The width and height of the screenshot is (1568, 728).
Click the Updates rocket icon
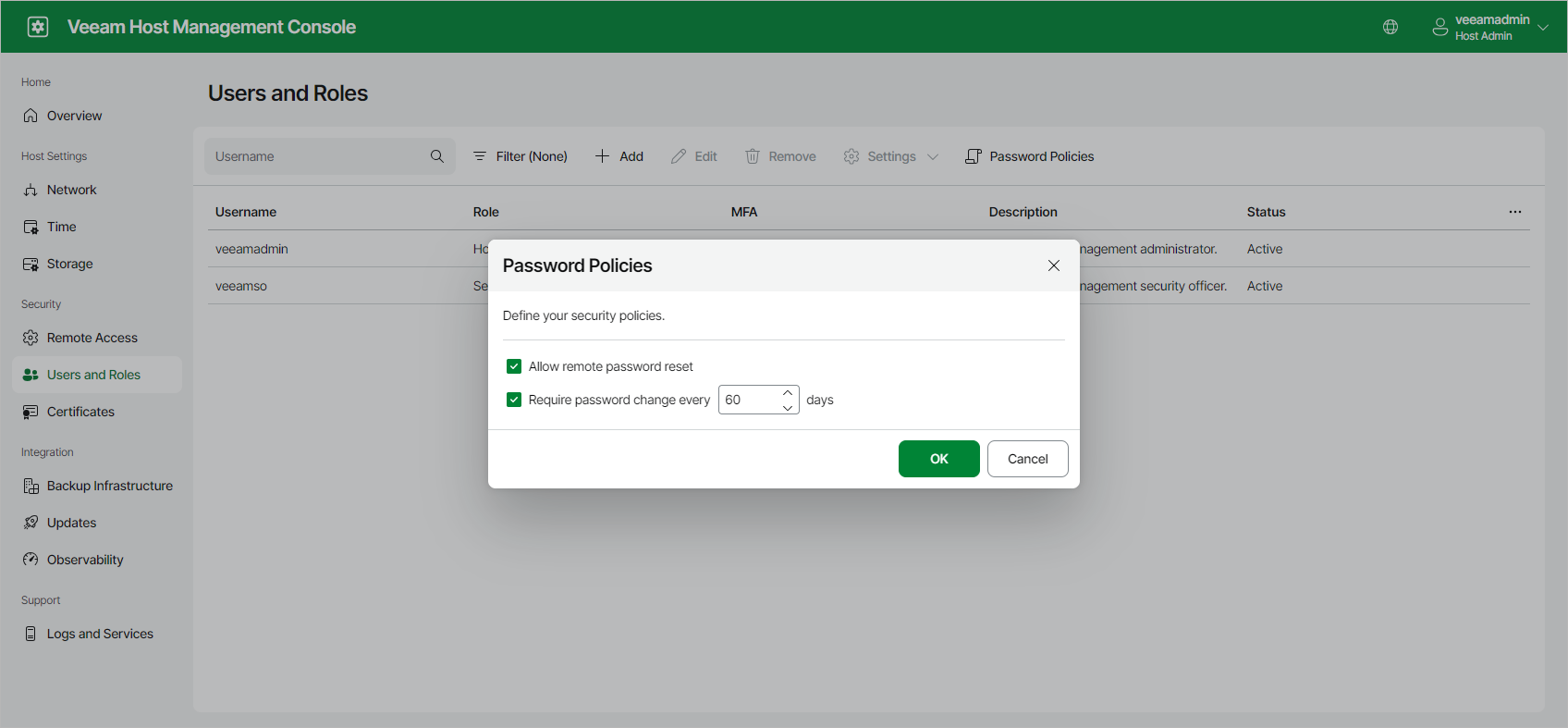[31, 523]
